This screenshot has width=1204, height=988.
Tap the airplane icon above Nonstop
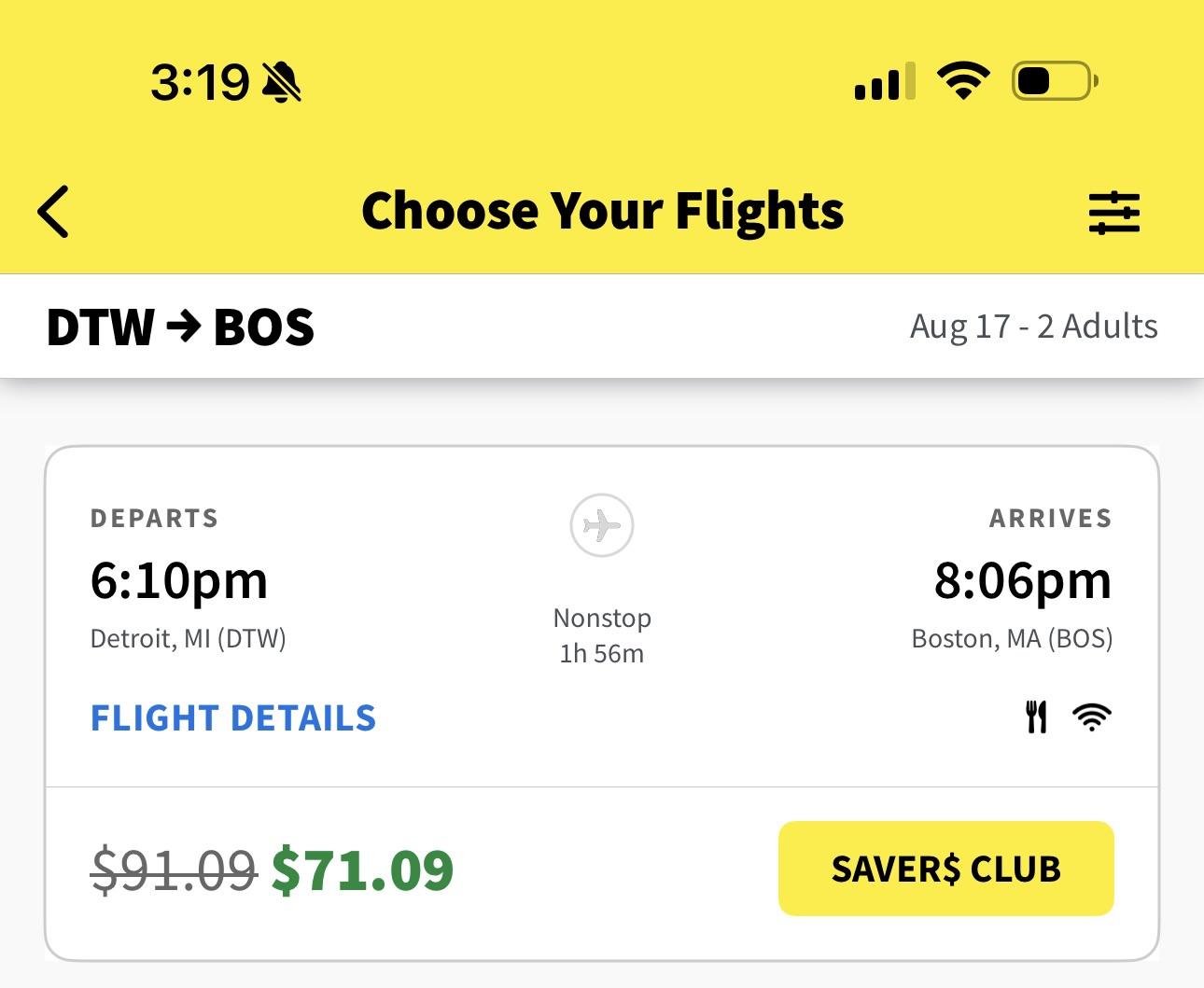602,525
